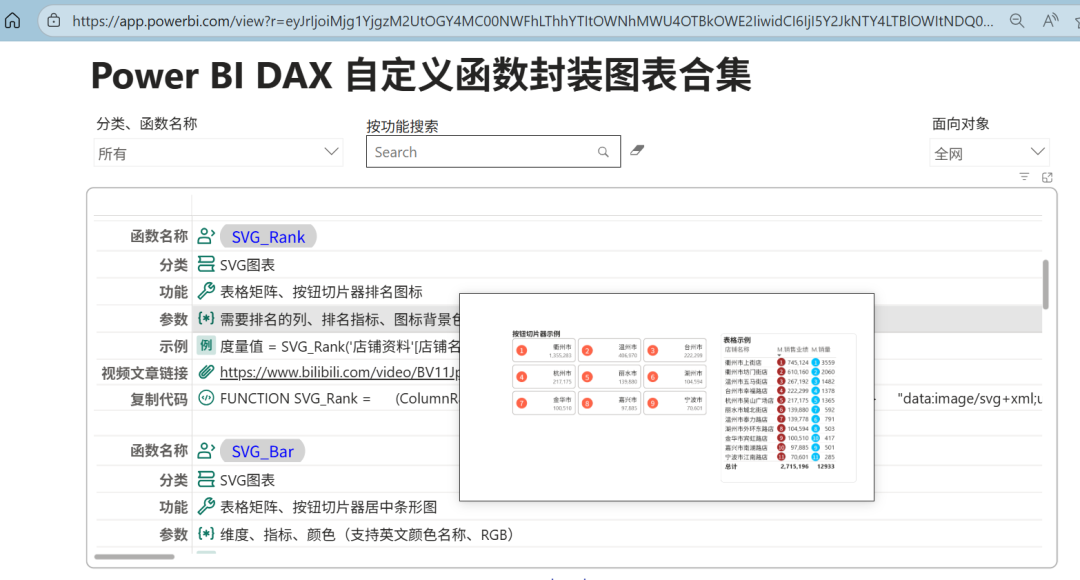This screenshot has width=1080, height=580.
Task: Enter focus mode for the visual
Action: [x=1047, y=177]
